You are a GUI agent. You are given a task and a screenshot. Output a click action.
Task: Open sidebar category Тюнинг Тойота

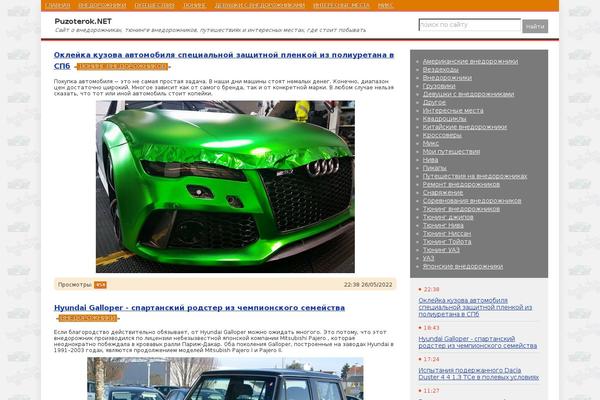[447, 242]
